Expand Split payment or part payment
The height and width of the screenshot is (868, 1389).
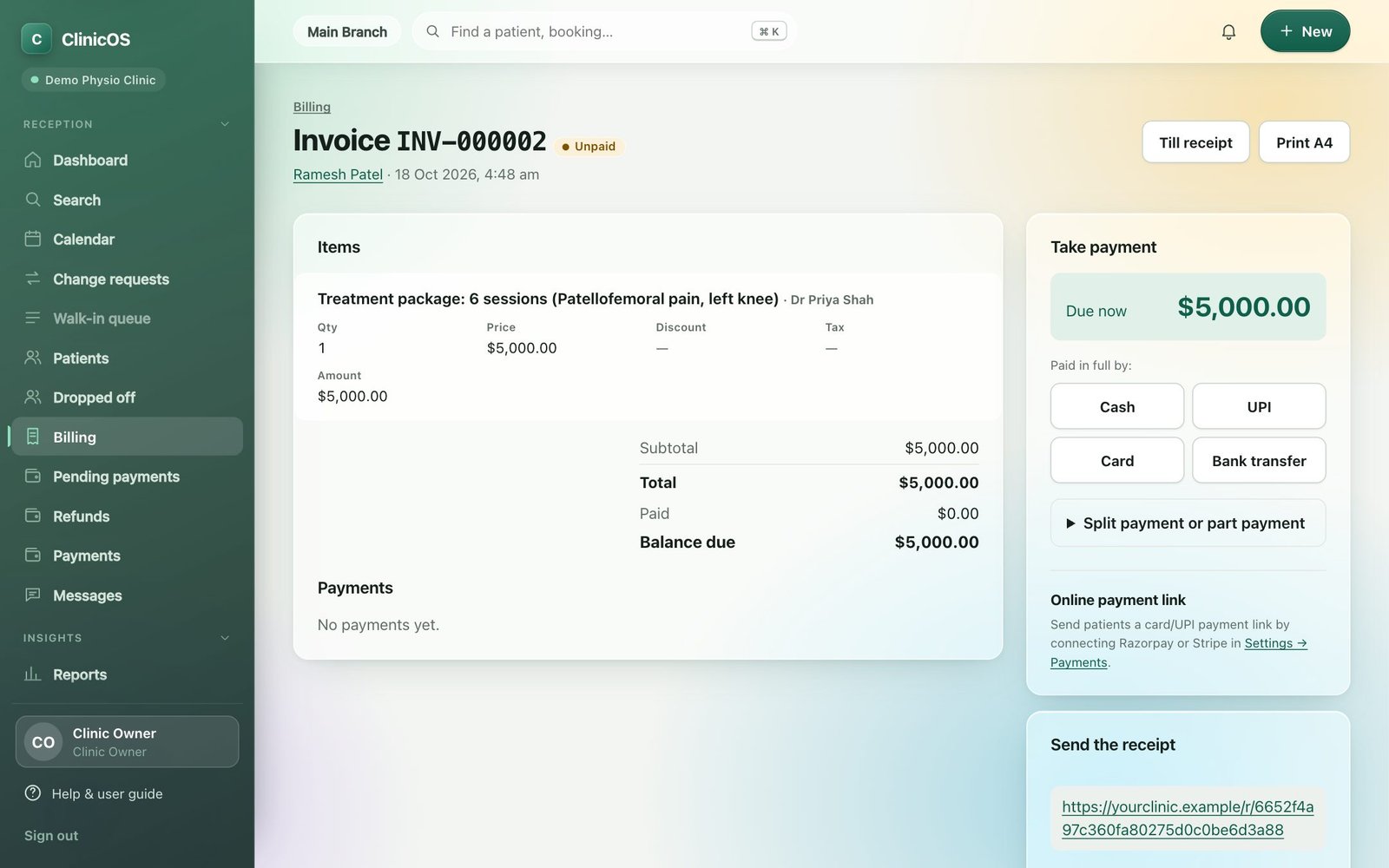pyautogui.click(x=1188, y=523)
